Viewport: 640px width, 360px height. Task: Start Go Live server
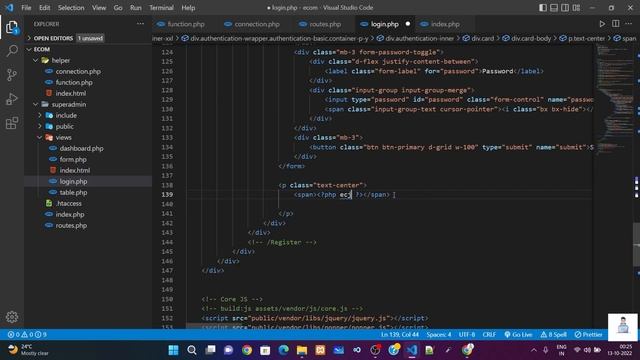(518, 335)
